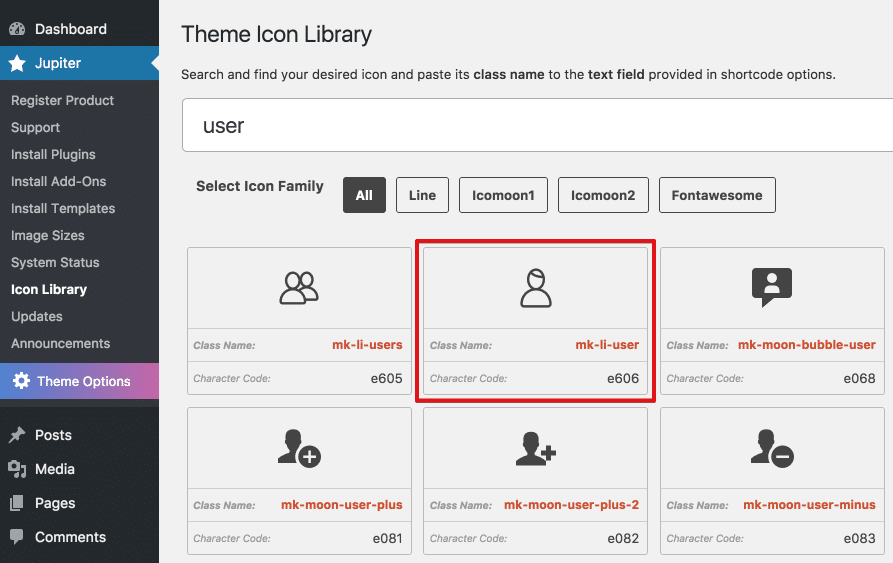Click the Theme Options gear icon

point(20,381)
